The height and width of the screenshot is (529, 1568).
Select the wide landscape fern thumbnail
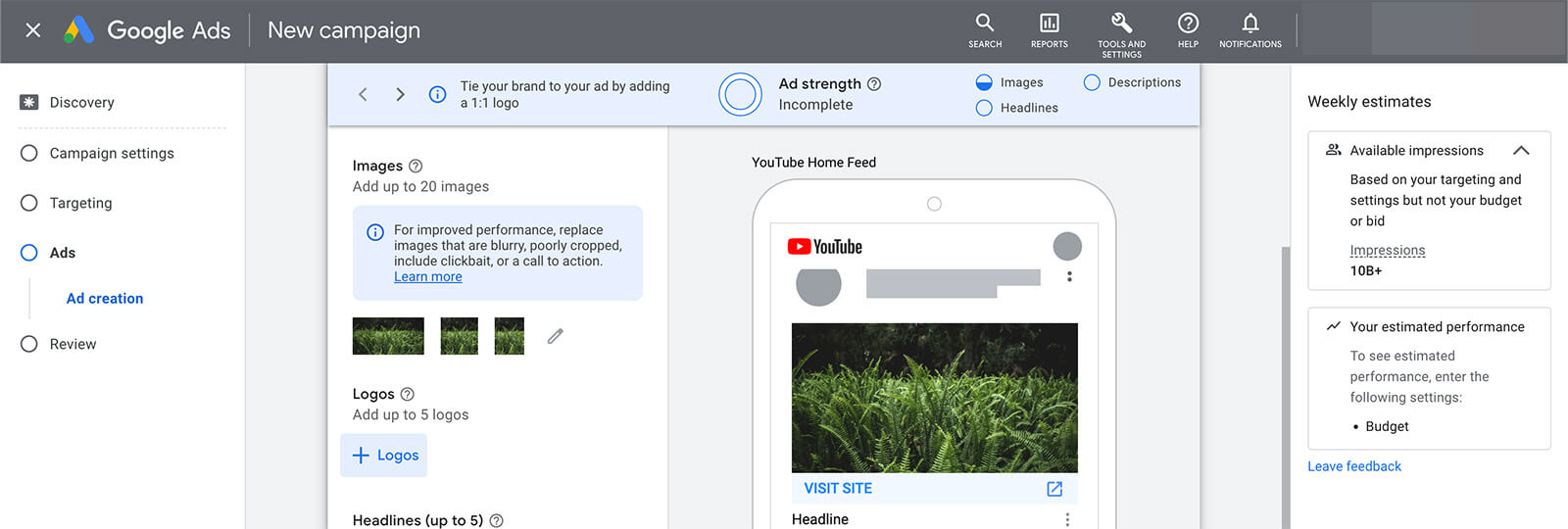[388, 336]
